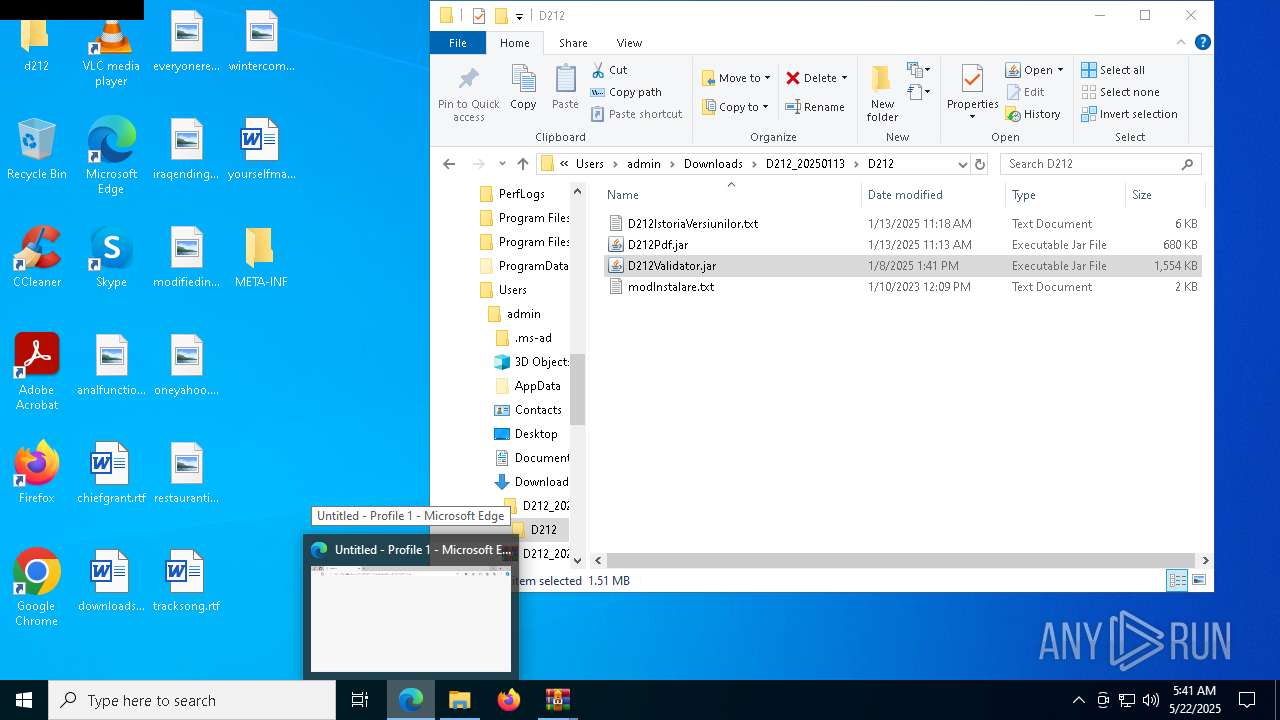Switch to the Home ribbon tab
Viewport: 1280px width, 720px height.
[515, 43]
